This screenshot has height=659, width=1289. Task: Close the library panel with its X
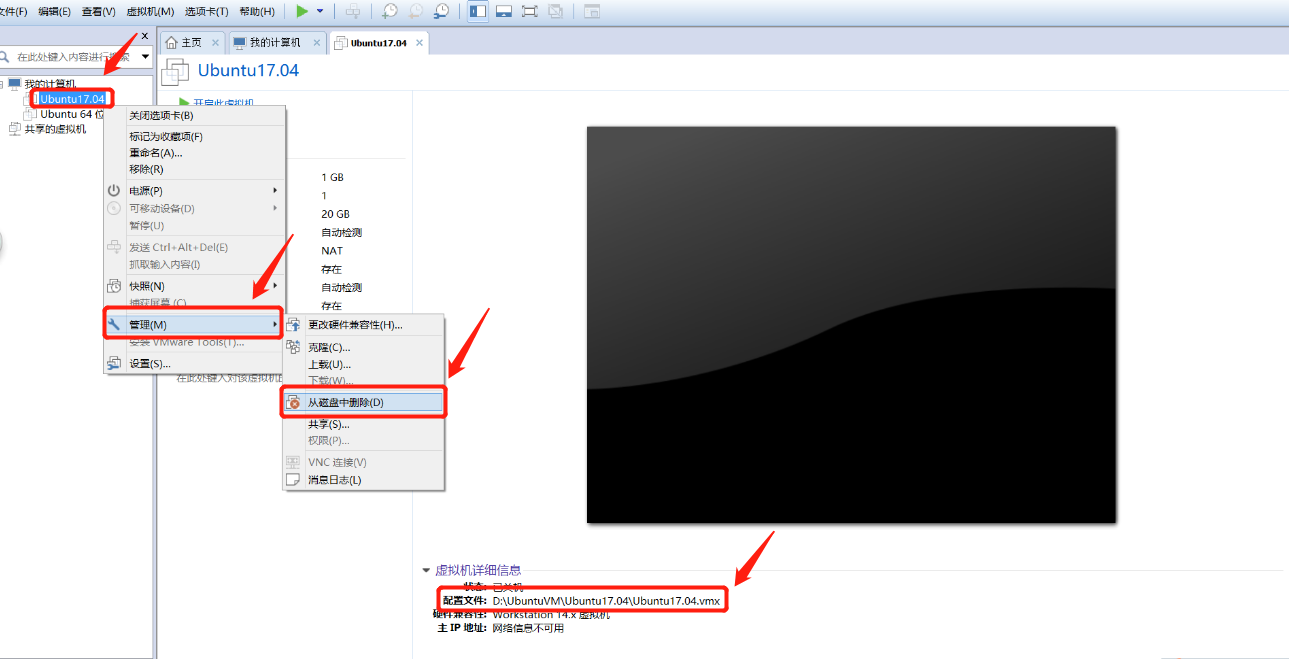144,36
